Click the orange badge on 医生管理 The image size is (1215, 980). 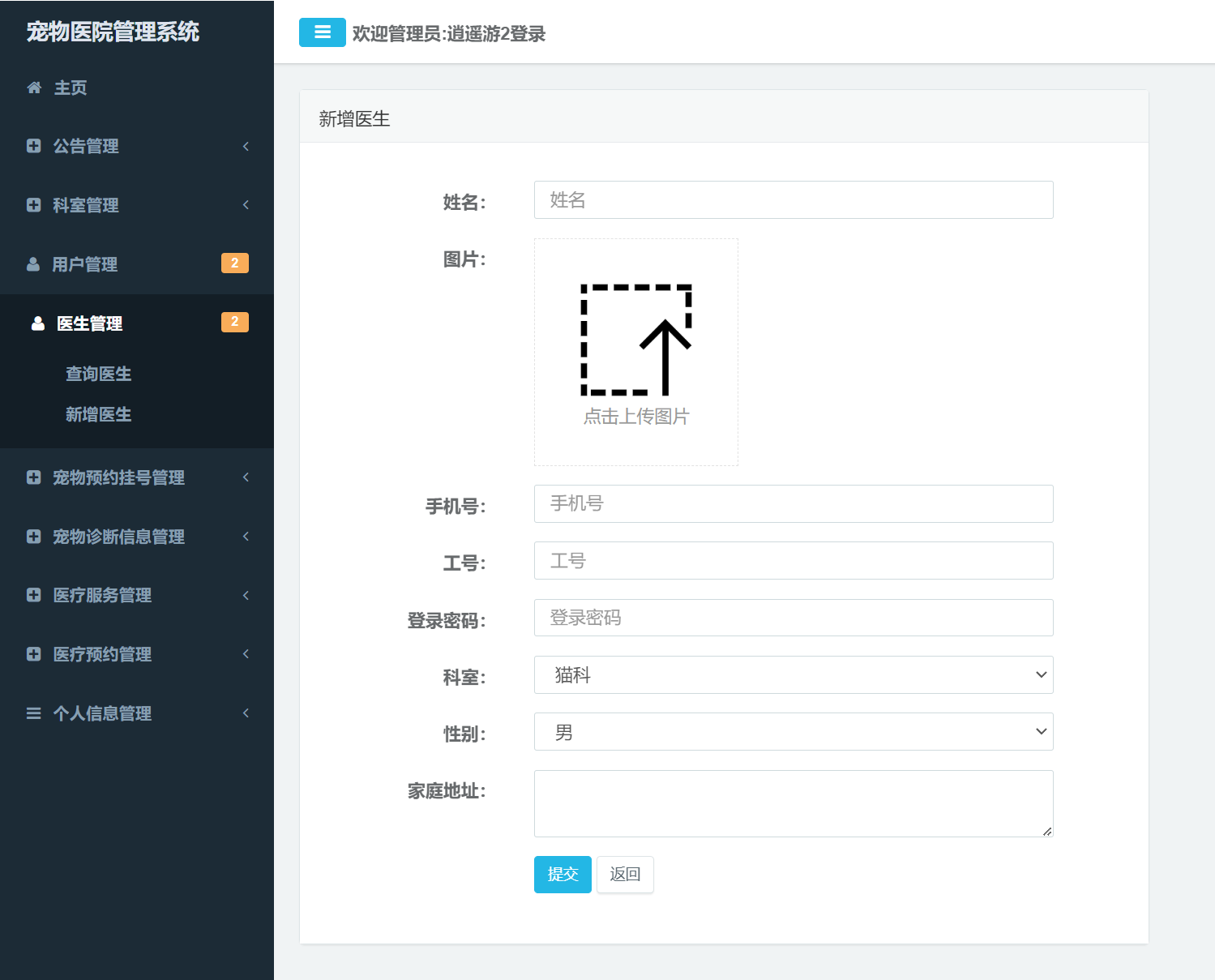tap(234, 322)
